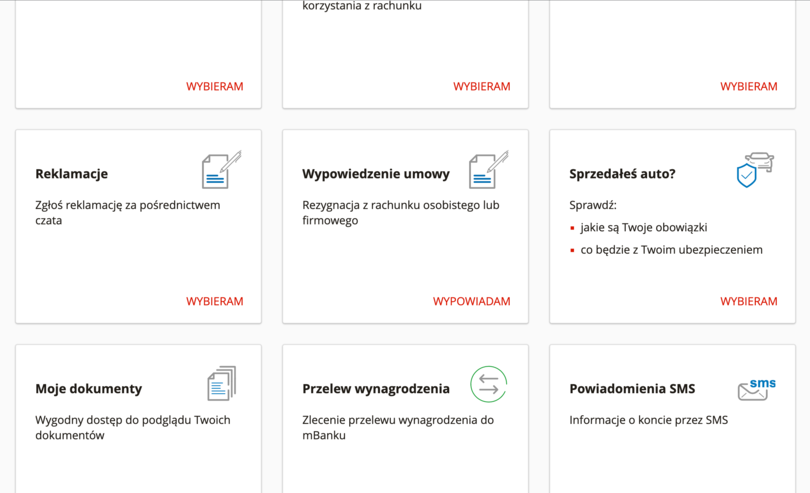Click the 'korzystania z rachunku' text
Image resolution: width=810 pixels, height=493 pixels.
pos(362,6)
